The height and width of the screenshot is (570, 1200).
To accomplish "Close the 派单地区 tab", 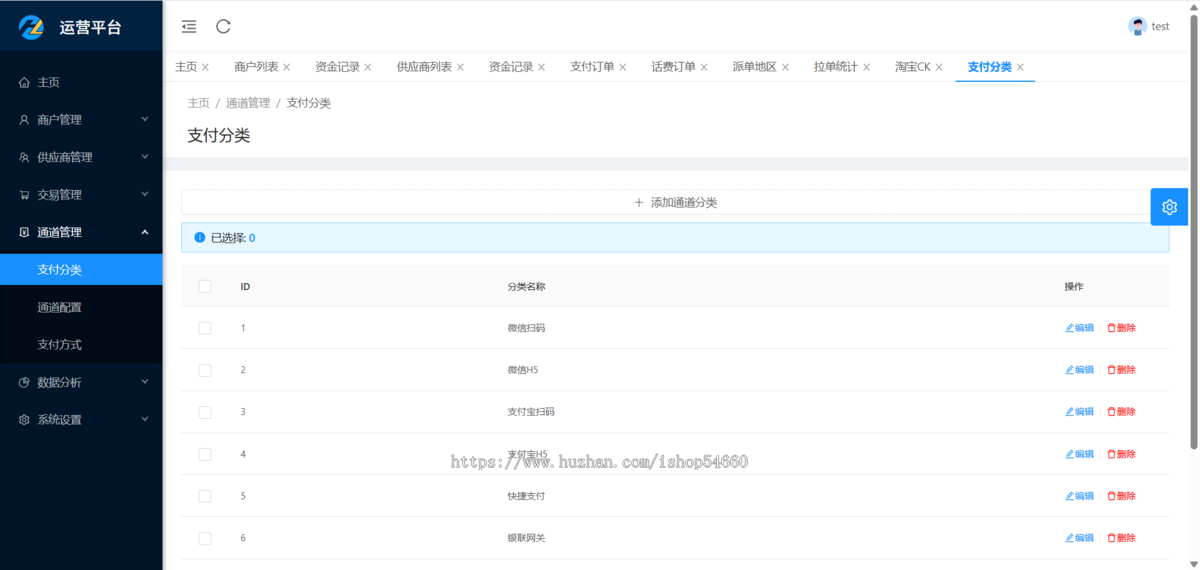I will click(x=785, y=67).
